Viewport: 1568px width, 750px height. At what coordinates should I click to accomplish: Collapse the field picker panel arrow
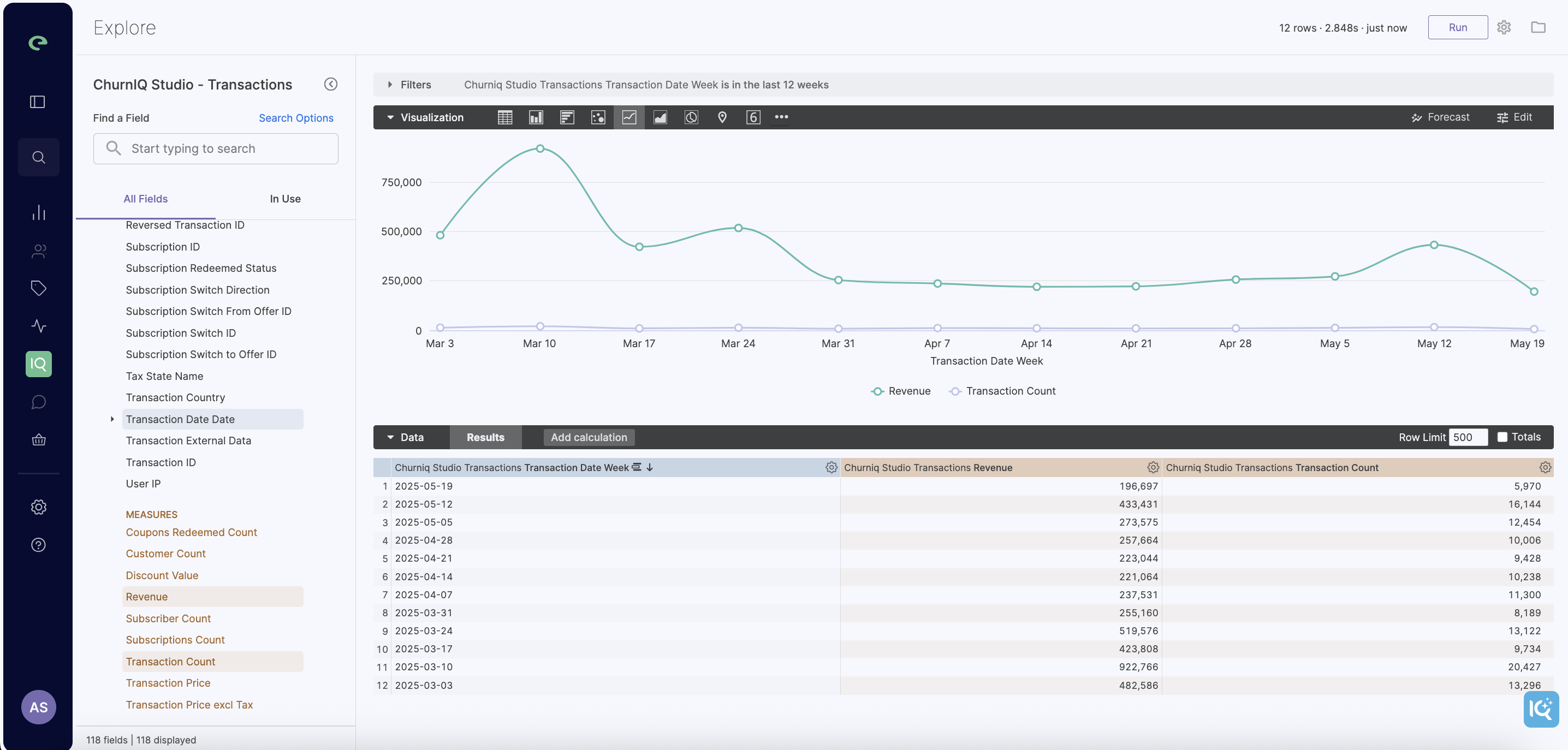tap(330, 84)
